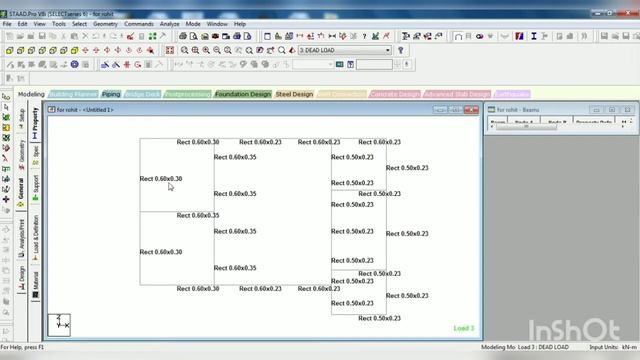Click the Display Whole Structure icon

pyautogui.click(x=170, y=51)
